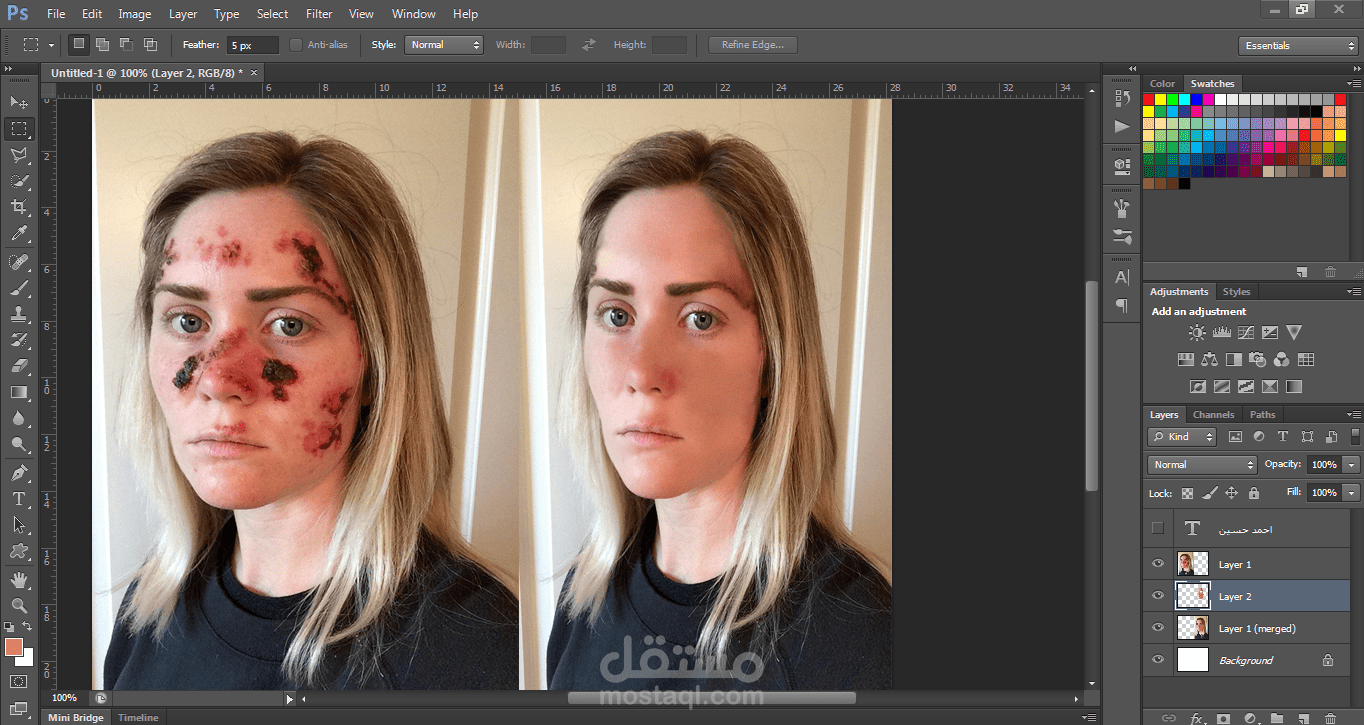This screenshot has height=725, width=1364.
Task: Add a Brightness/Contrast adjustment
Action: click(x=1197, y=332)
